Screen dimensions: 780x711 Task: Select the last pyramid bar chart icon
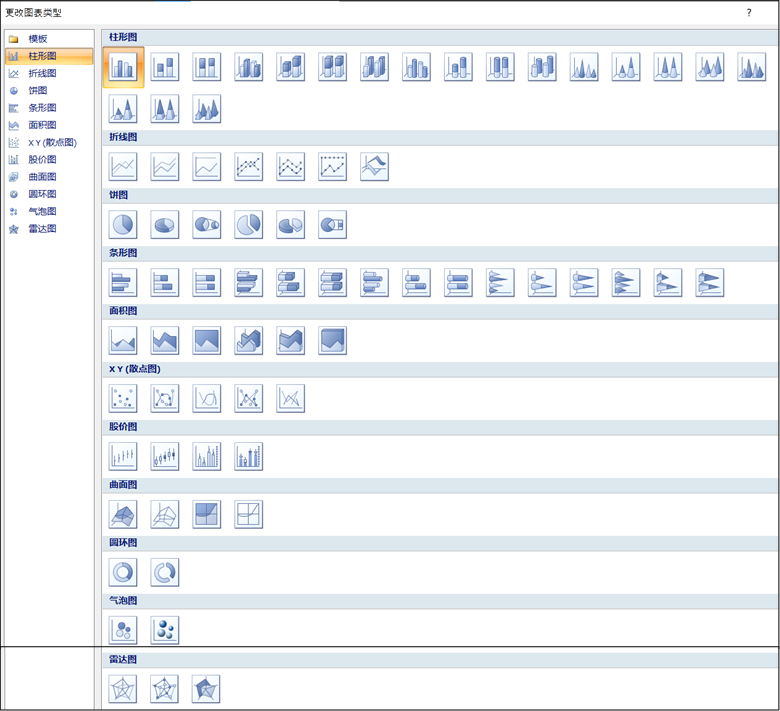[709, 283]
